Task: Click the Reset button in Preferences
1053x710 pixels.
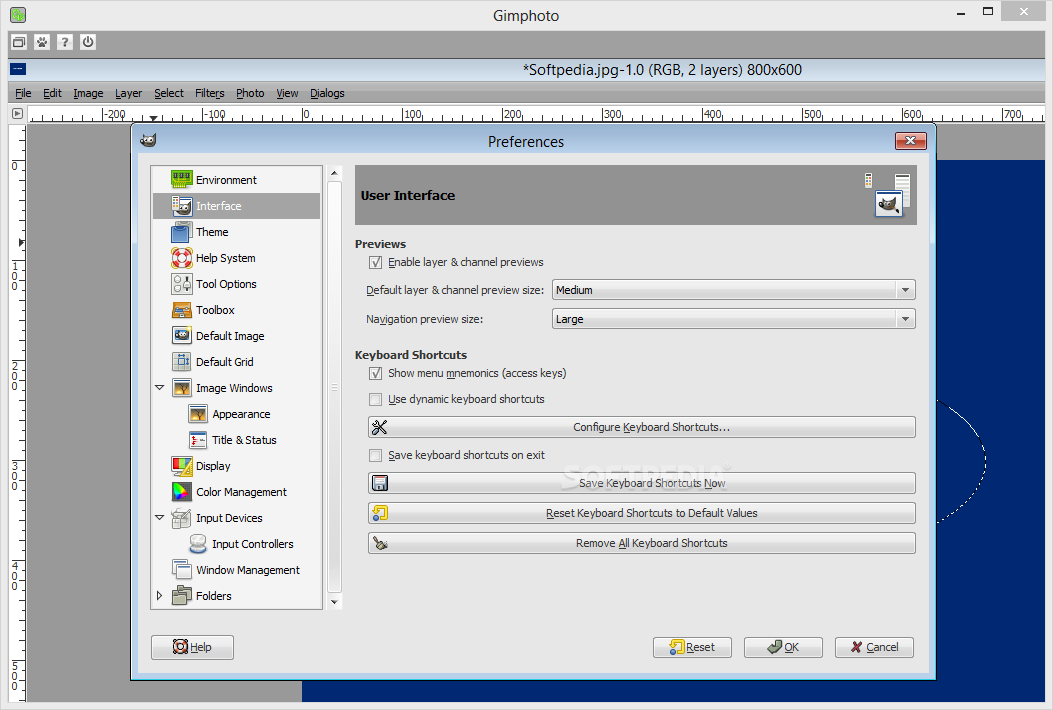Action: pos(692,647)
